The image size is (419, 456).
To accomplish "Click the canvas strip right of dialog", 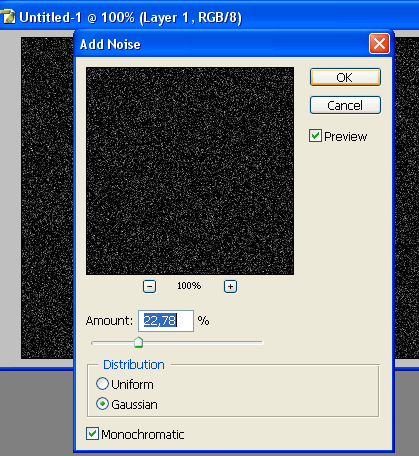I will (x=407, y=198).
